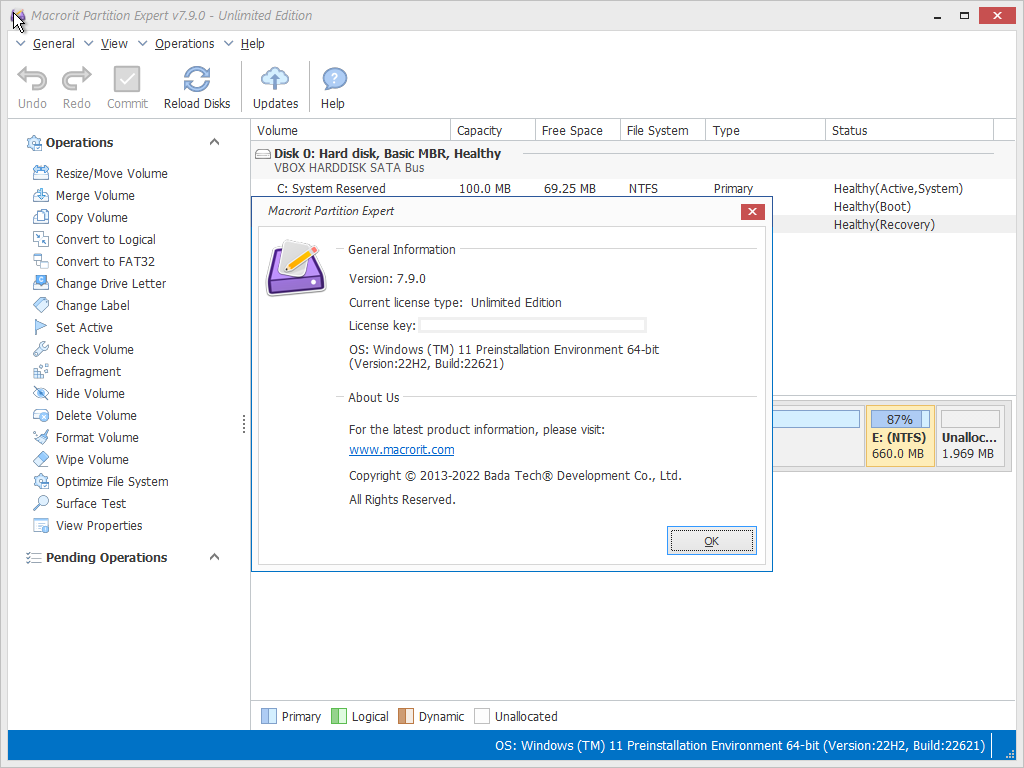Sort by the Status column header
This screenshot has height=768, width=1024.
coord(910,131)
